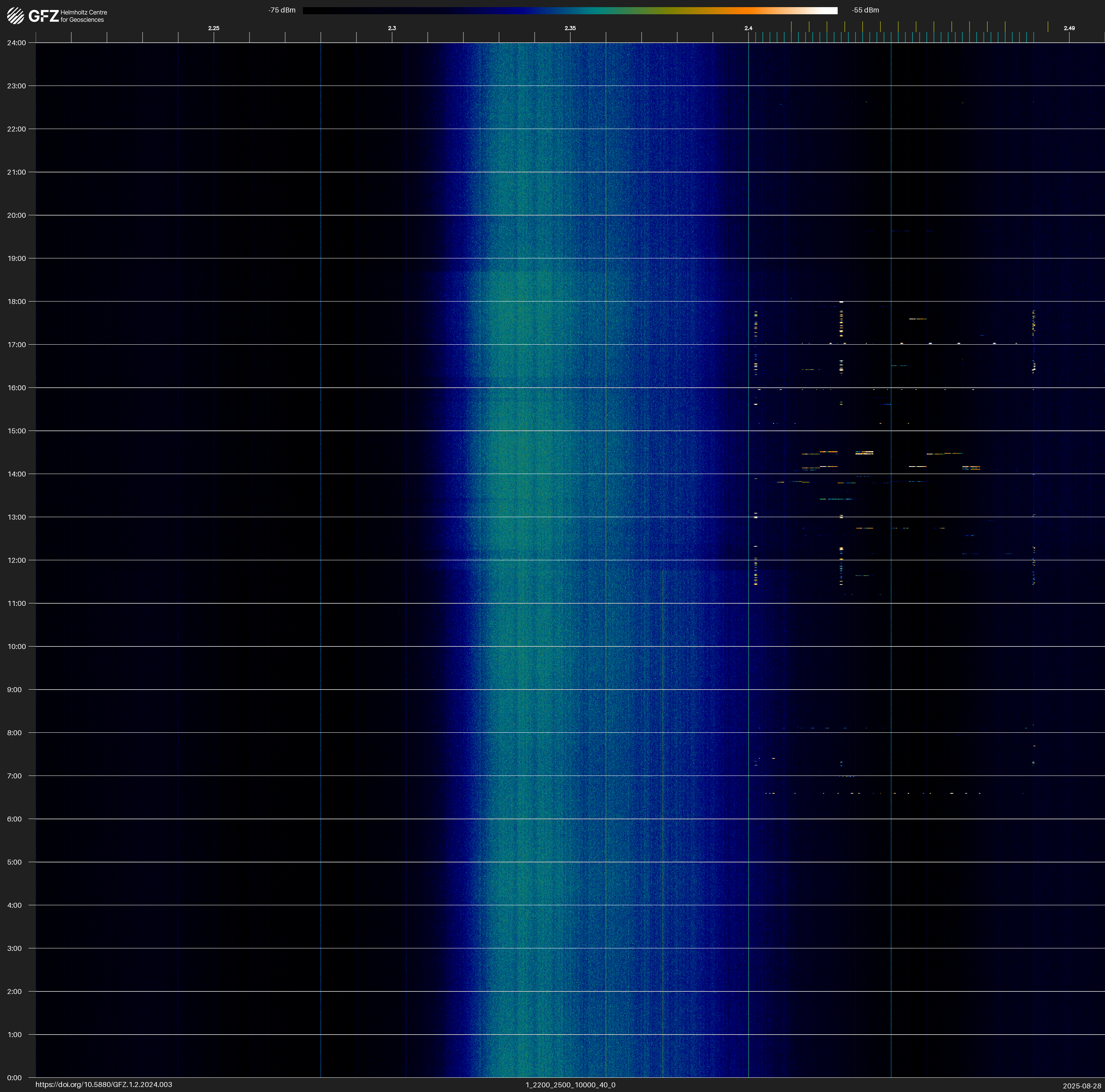The image size is (1105, 1092).
Task: Select the 24:00 time axis label
Action: pyautogui.click(x=17, y=43)
